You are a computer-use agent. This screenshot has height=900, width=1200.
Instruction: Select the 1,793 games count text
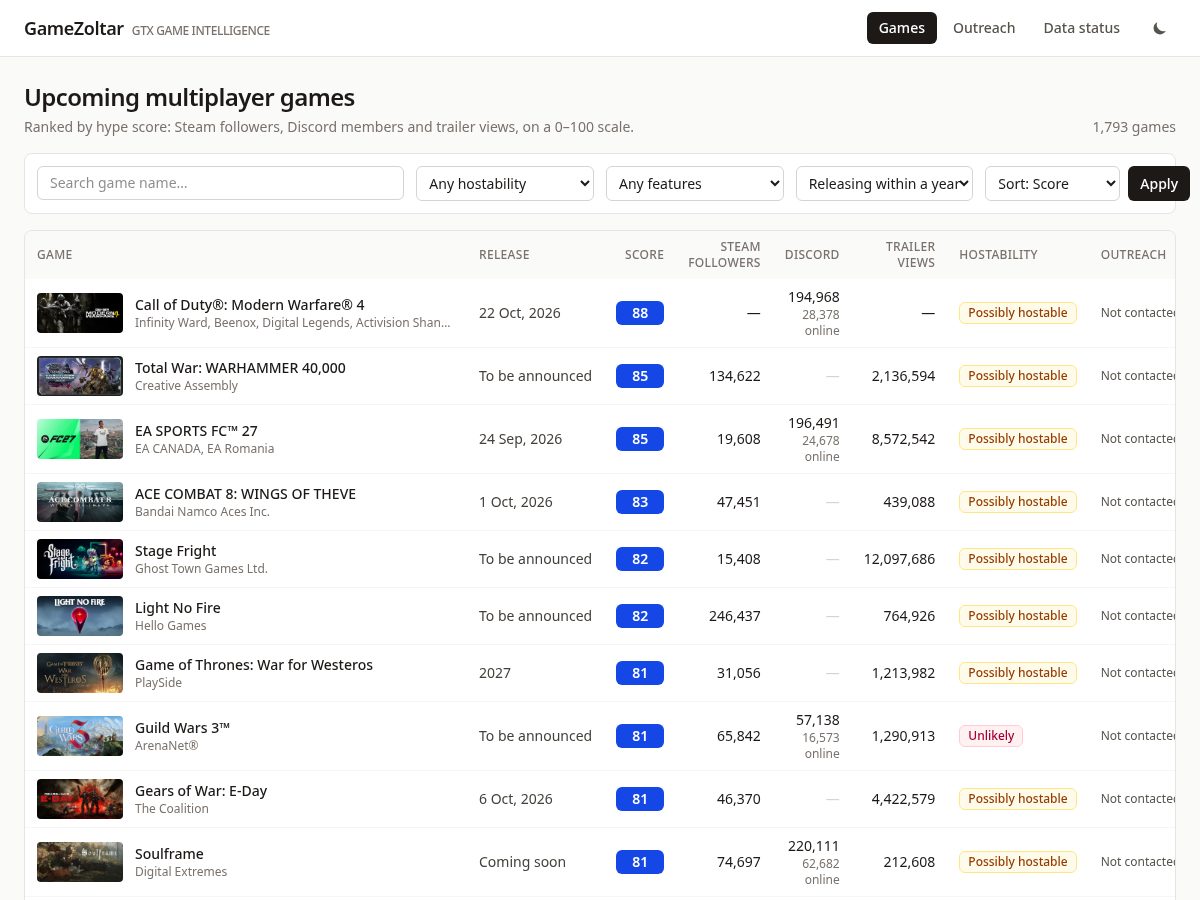[x=1134, y=127]
